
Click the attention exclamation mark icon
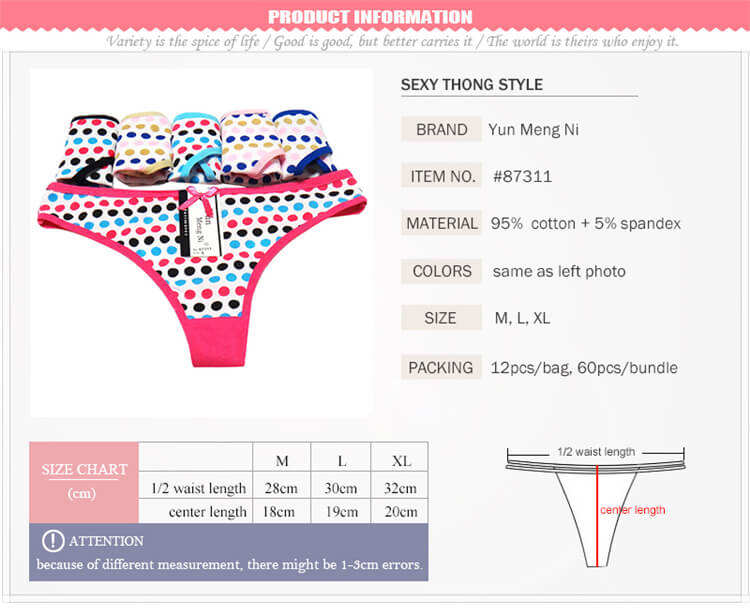(53, 541)
